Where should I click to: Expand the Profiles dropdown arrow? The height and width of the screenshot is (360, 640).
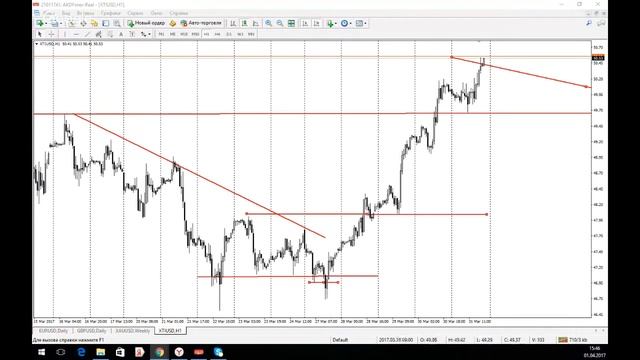61,23
